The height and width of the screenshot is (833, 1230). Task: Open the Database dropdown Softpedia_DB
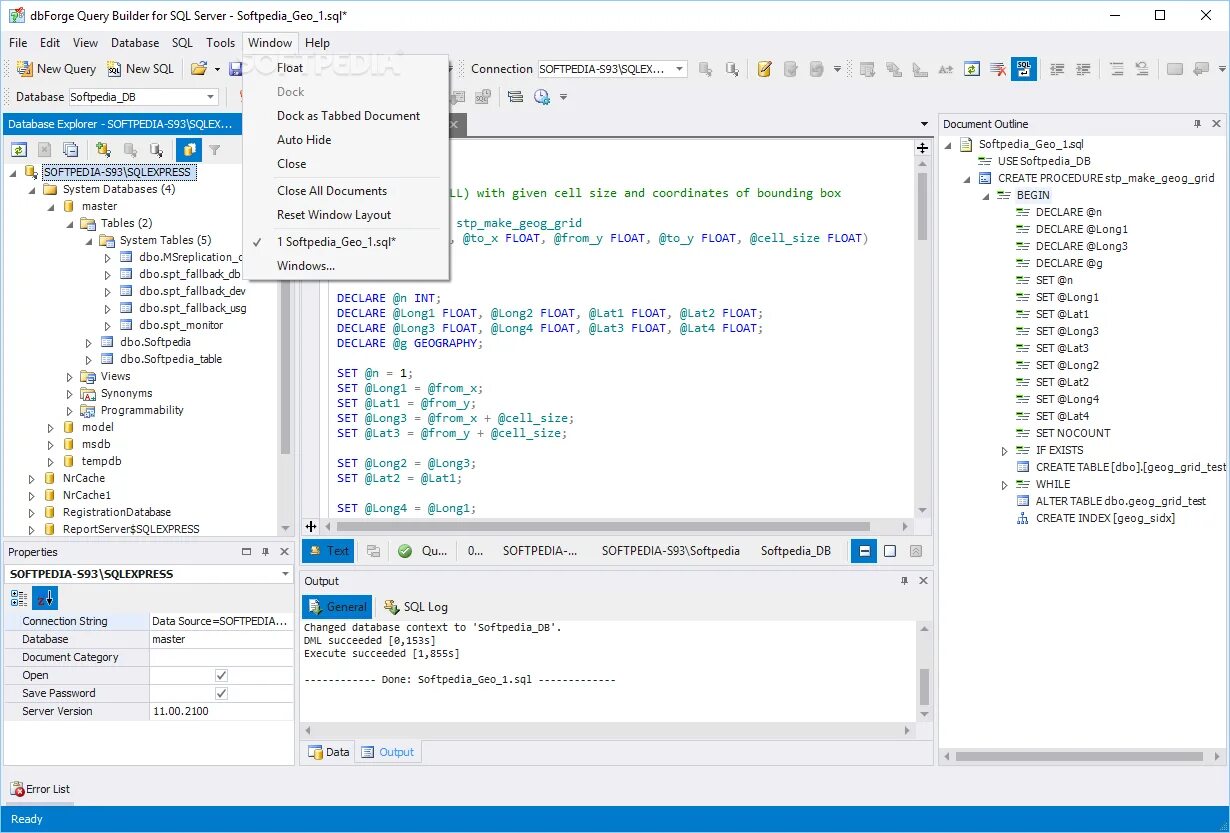pos(210,97)
